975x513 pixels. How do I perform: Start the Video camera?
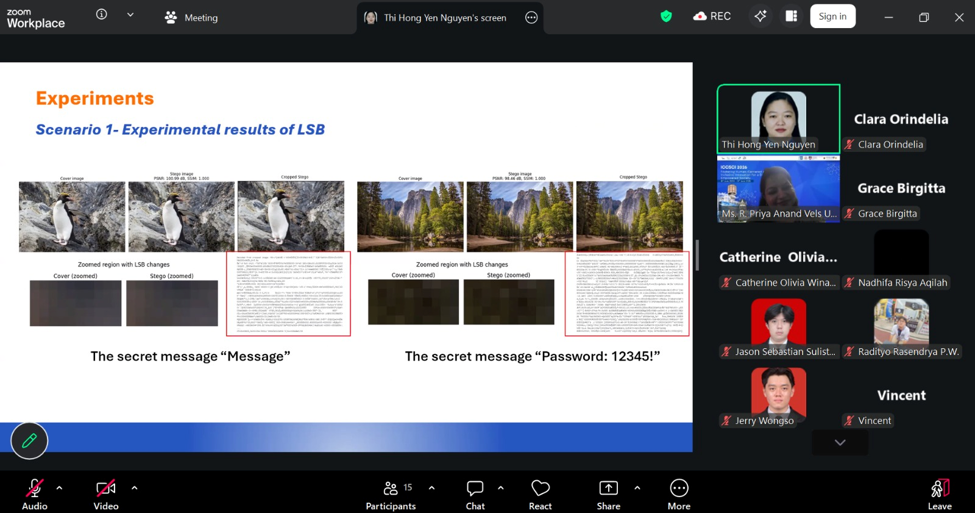(106, 495)
